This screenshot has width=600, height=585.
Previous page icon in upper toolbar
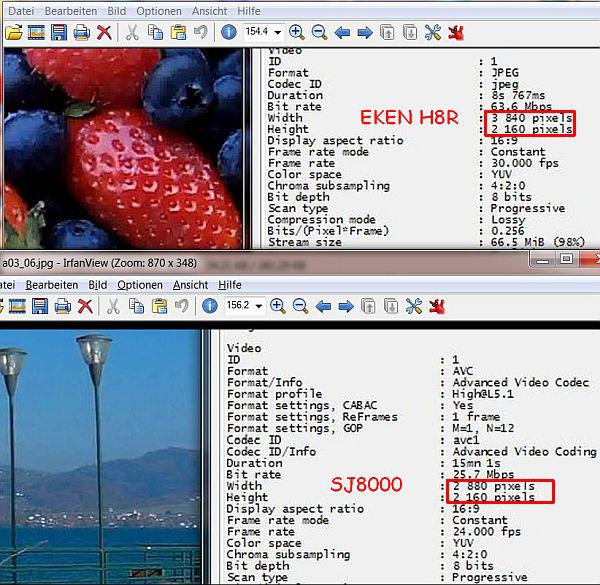[x=387, y=33]
